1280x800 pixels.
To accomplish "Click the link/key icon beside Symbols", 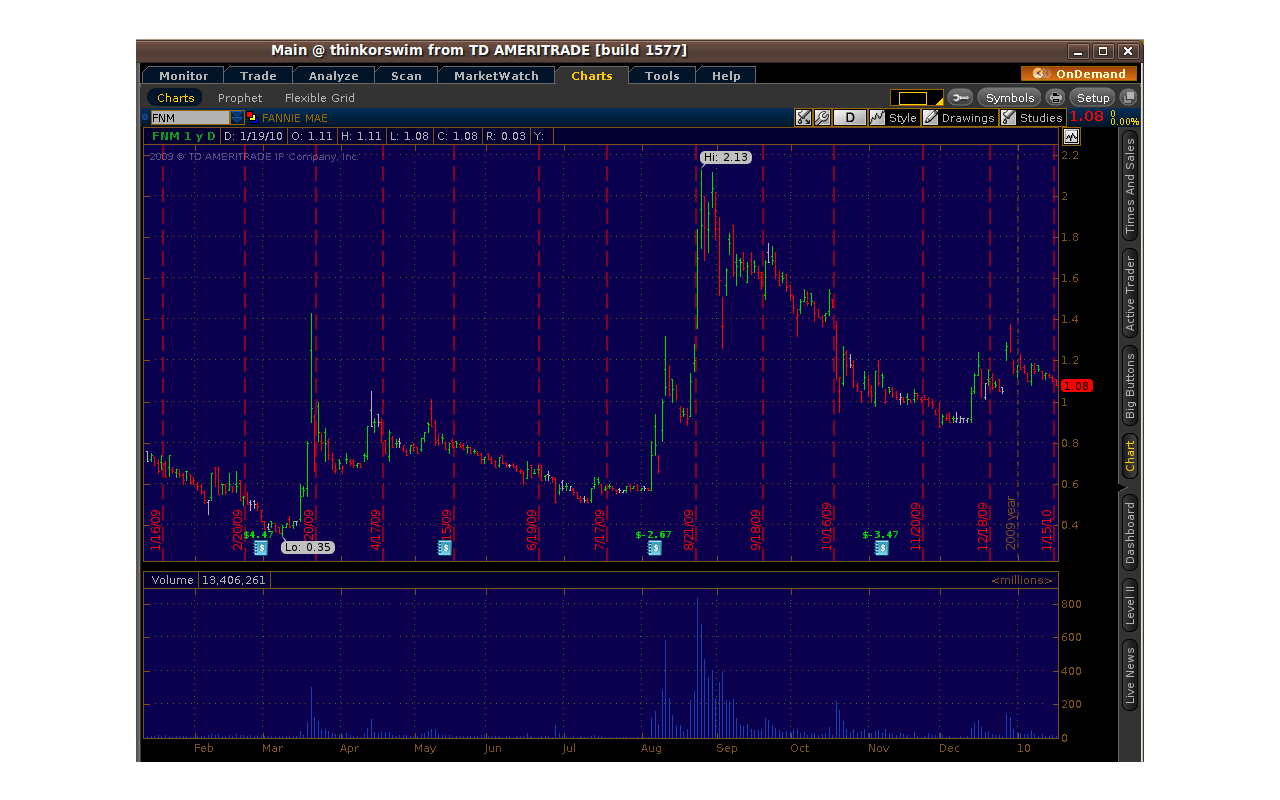I will 960,97.
